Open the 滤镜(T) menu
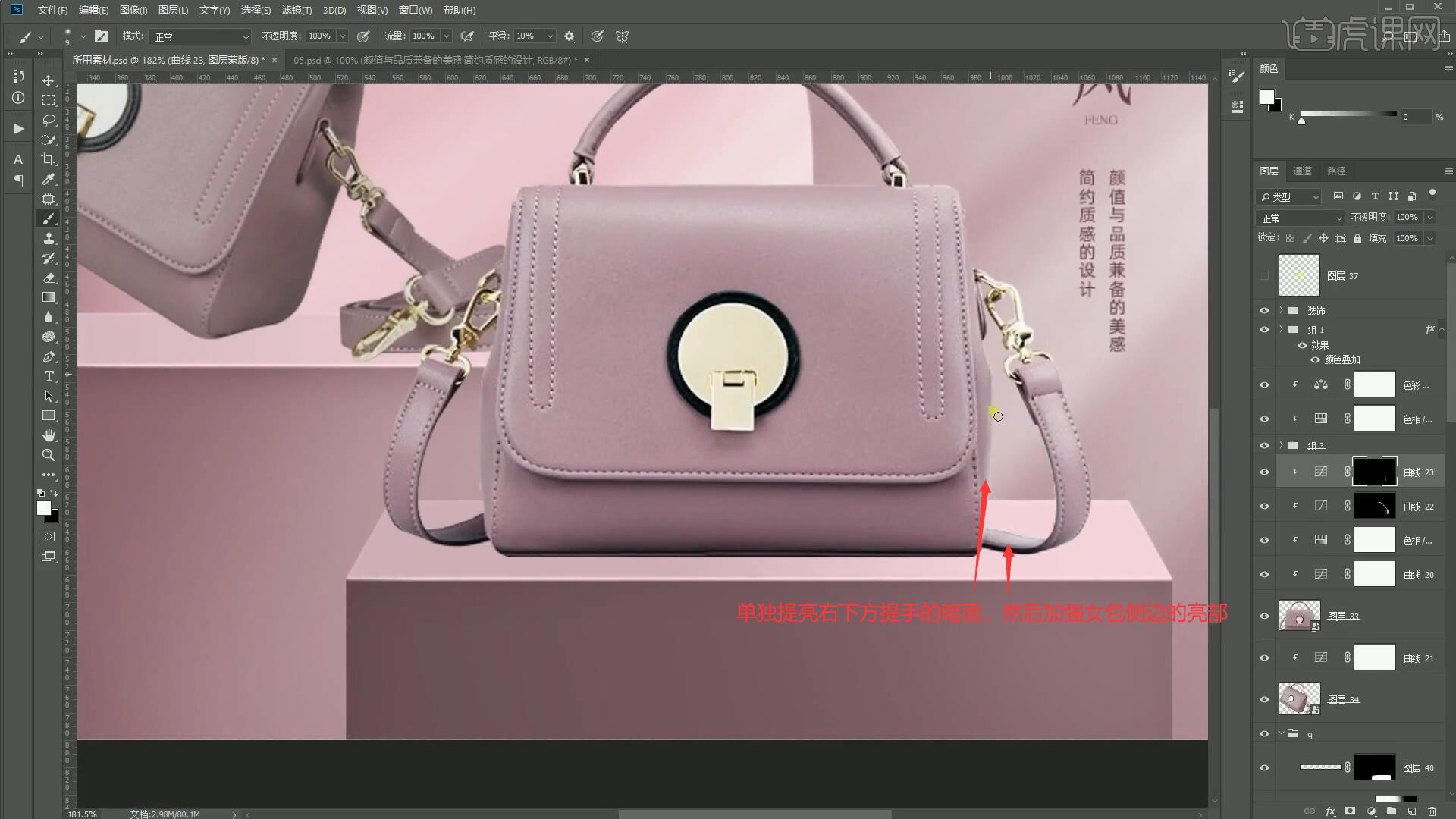Image resolution: width=1456 pixels, height=819 pixels. pyautogui.click(x=296, y=10)
